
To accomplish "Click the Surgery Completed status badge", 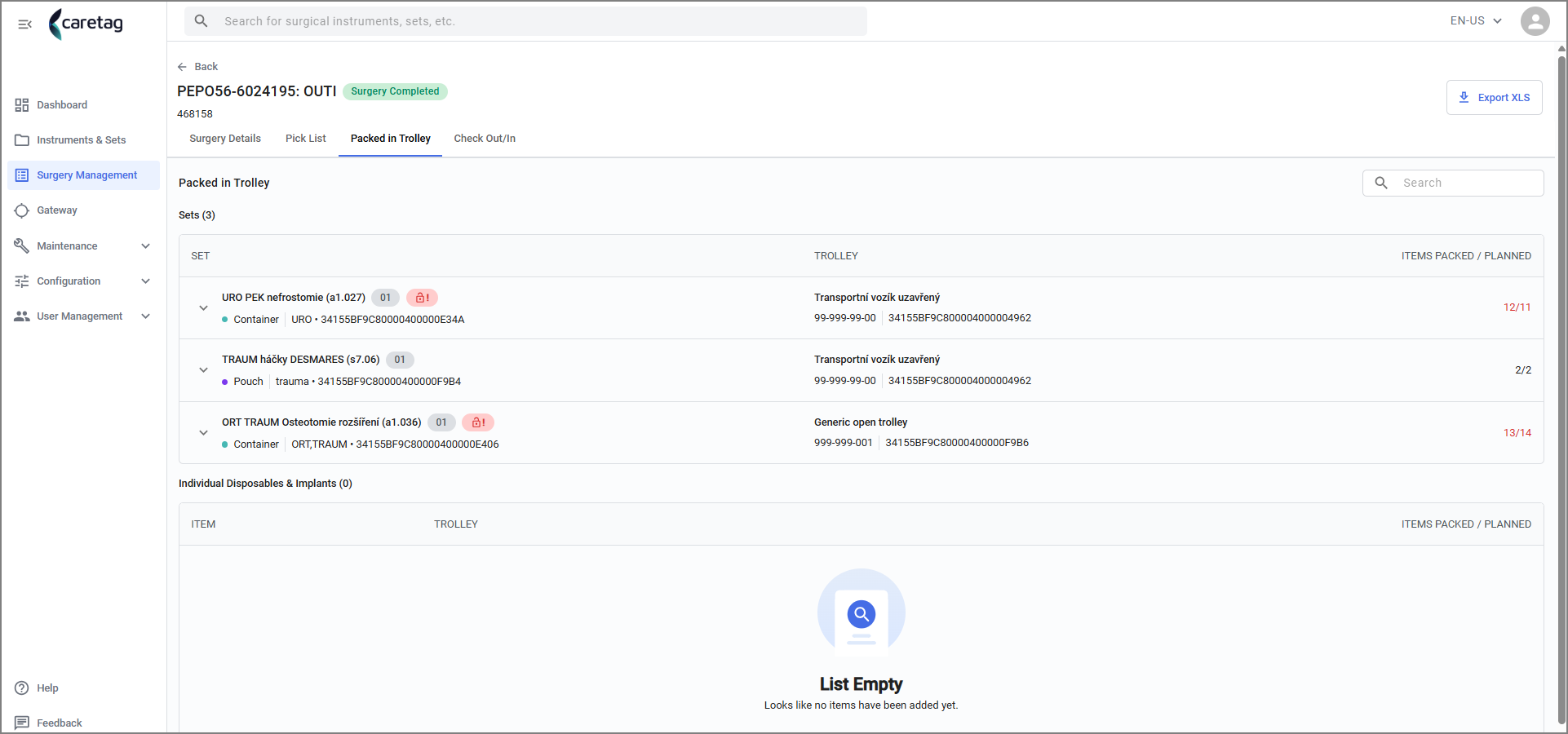I will (x=395, y=91).
